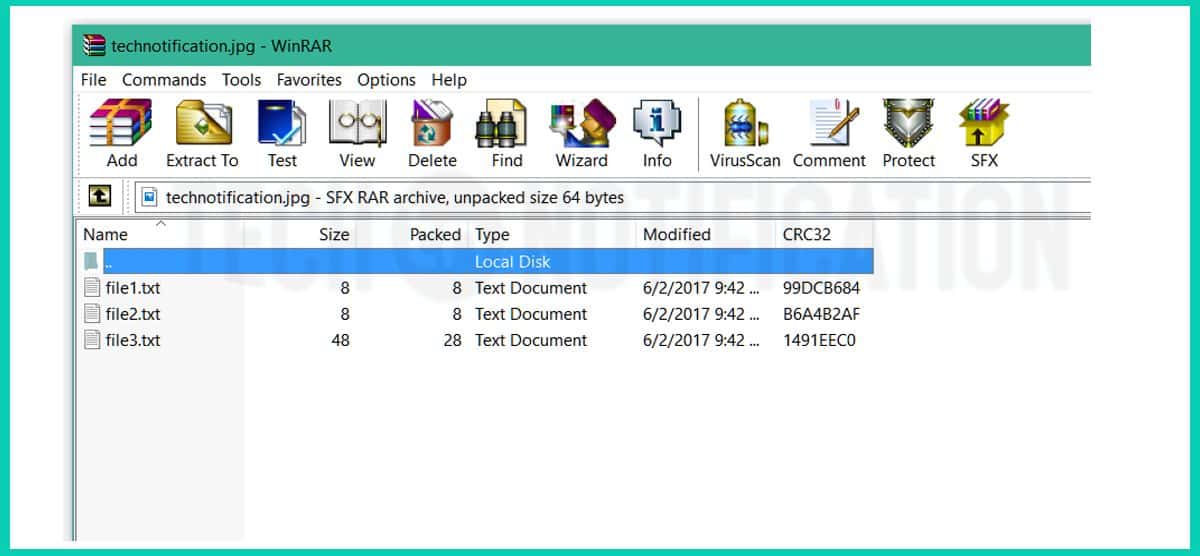This screenshot has width=1200, height=556.
Task: Select the file2.txt row name
Action: (133, 314)
